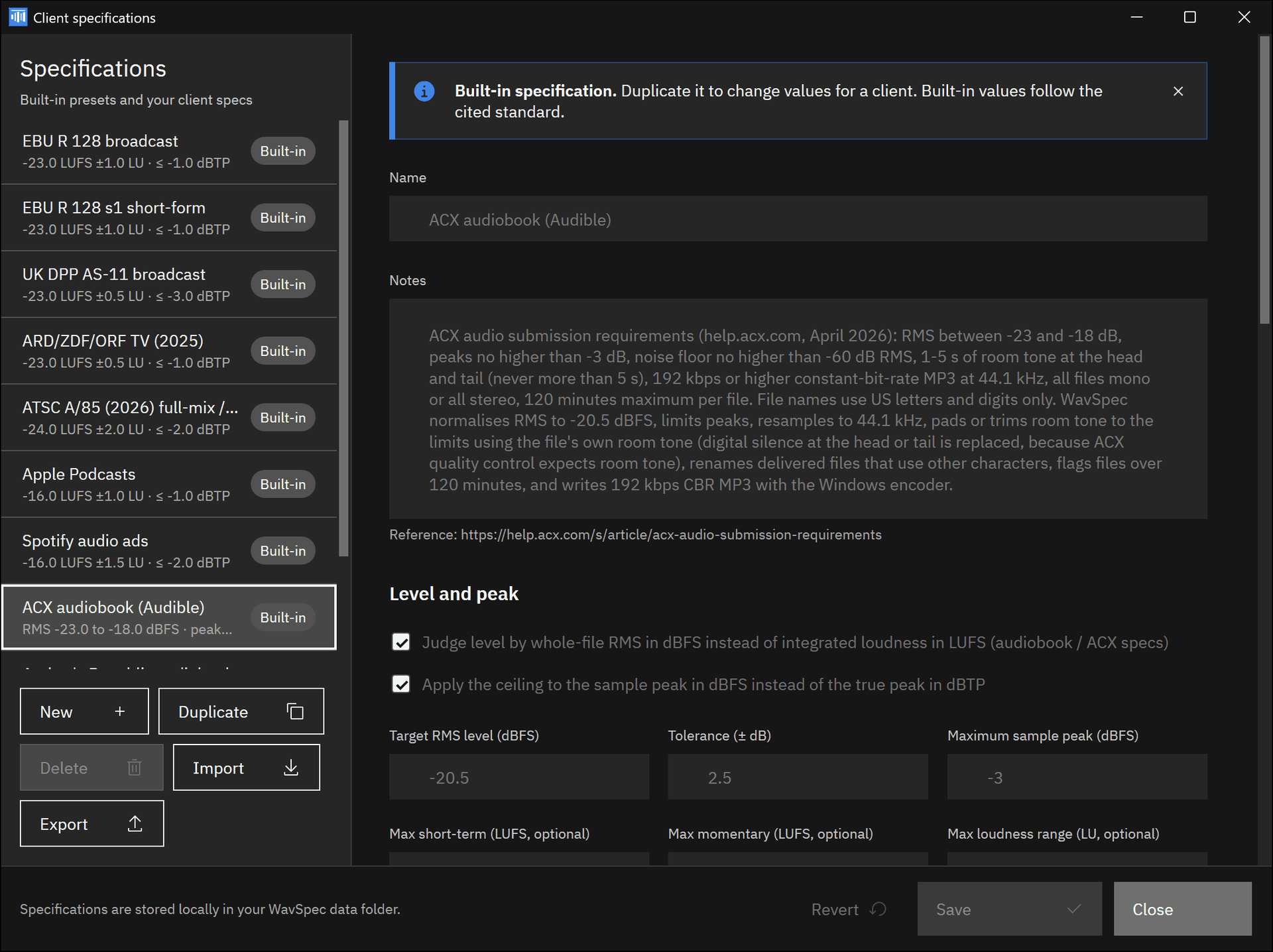Click Built-in badge on EBU R 128 broadcast row
This screenshot has height=952, width=1273.
click(283, 151)
